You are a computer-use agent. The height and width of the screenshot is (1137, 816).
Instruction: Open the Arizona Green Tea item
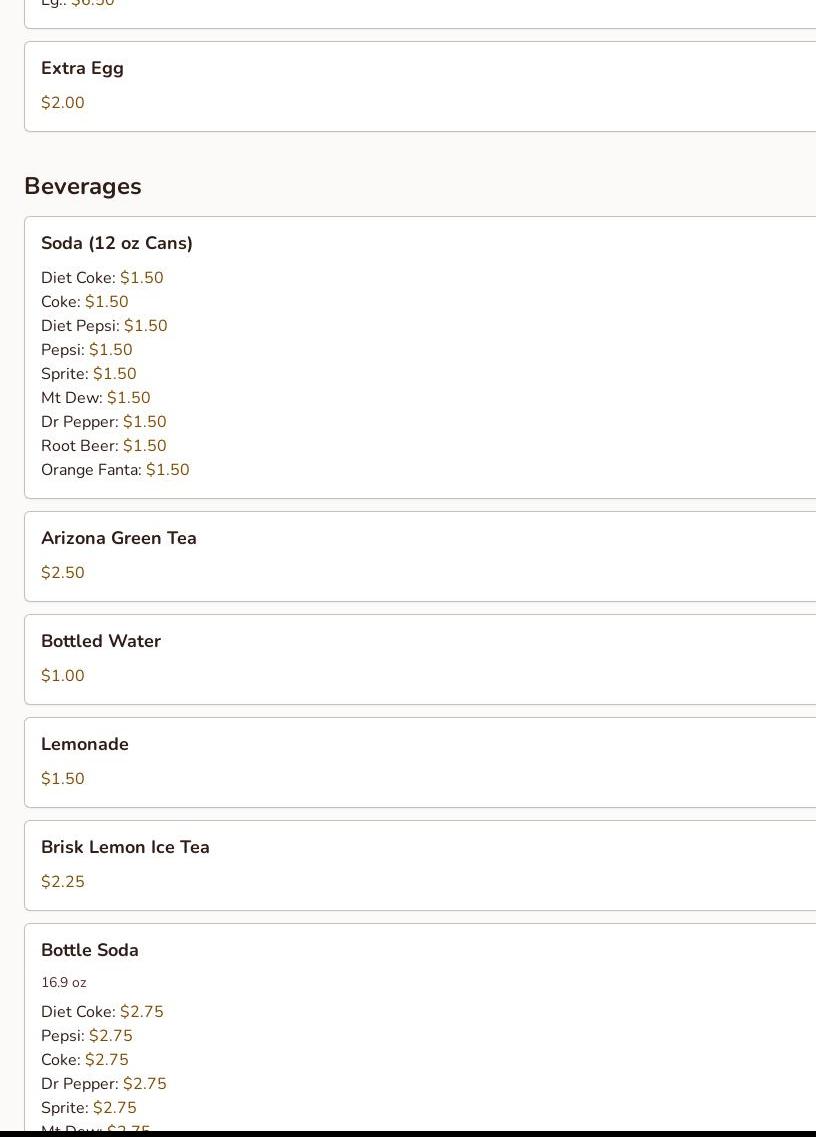pyautogui.click(x=118, y=539)
